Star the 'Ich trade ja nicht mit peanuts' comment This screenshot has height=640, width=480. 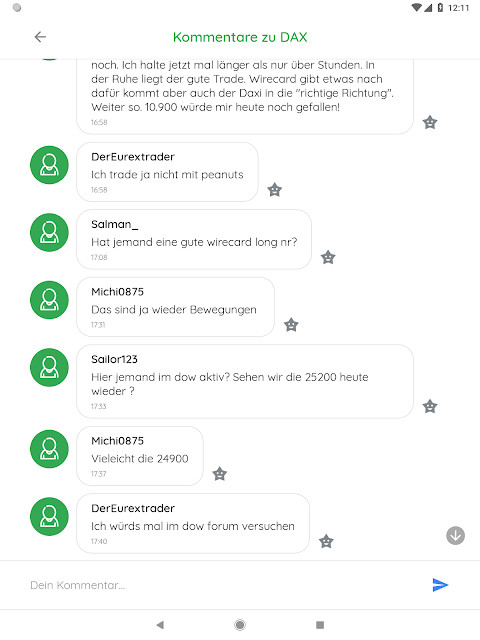coord(275,190)
